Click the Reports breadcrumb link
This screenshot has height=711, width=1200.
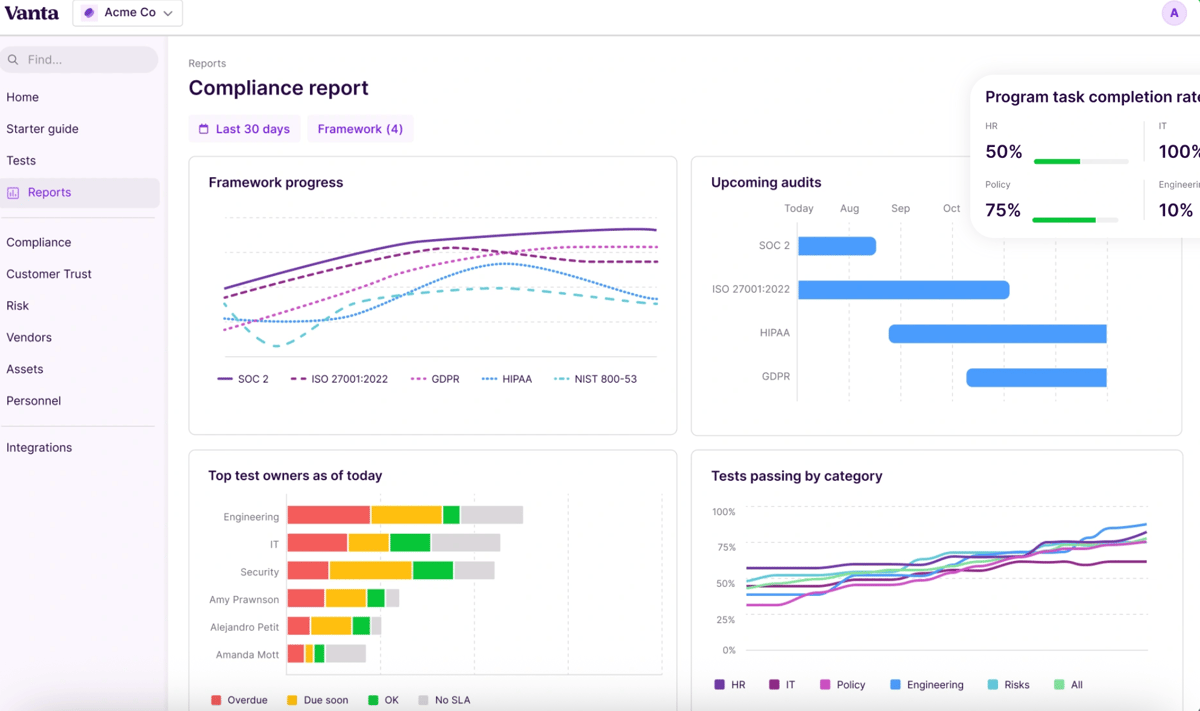207,63
